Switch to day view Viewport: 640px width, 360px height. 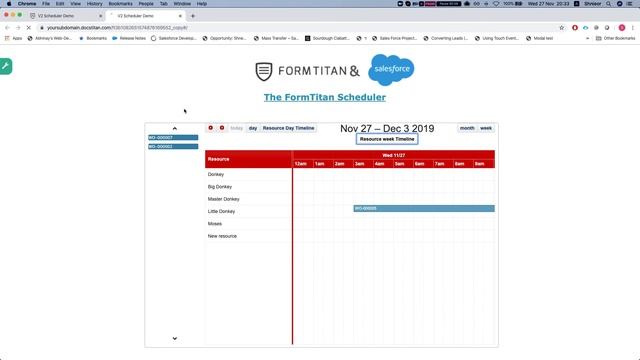pyautogui.click(x=253, y=128)
